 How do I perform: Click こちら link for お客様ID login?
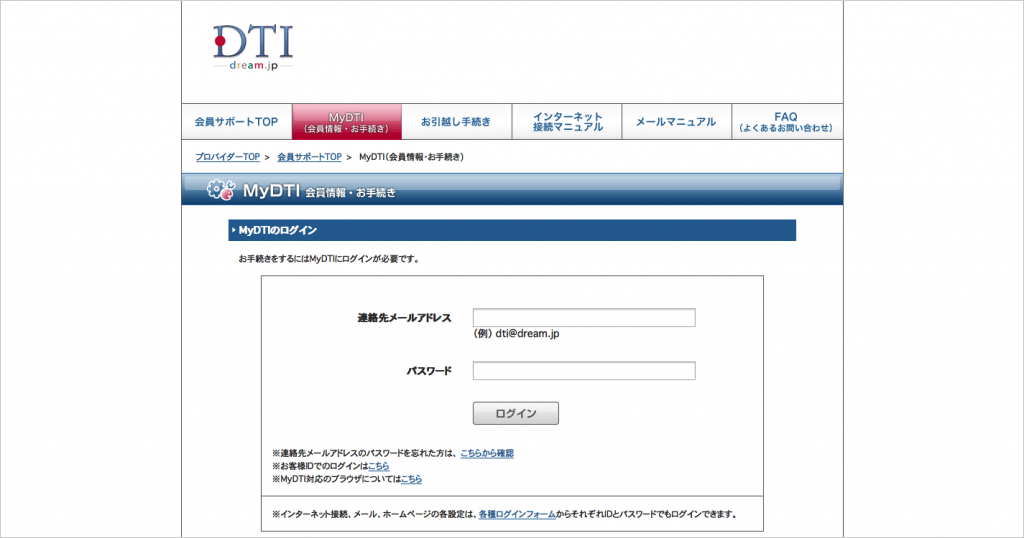point(379,466)
